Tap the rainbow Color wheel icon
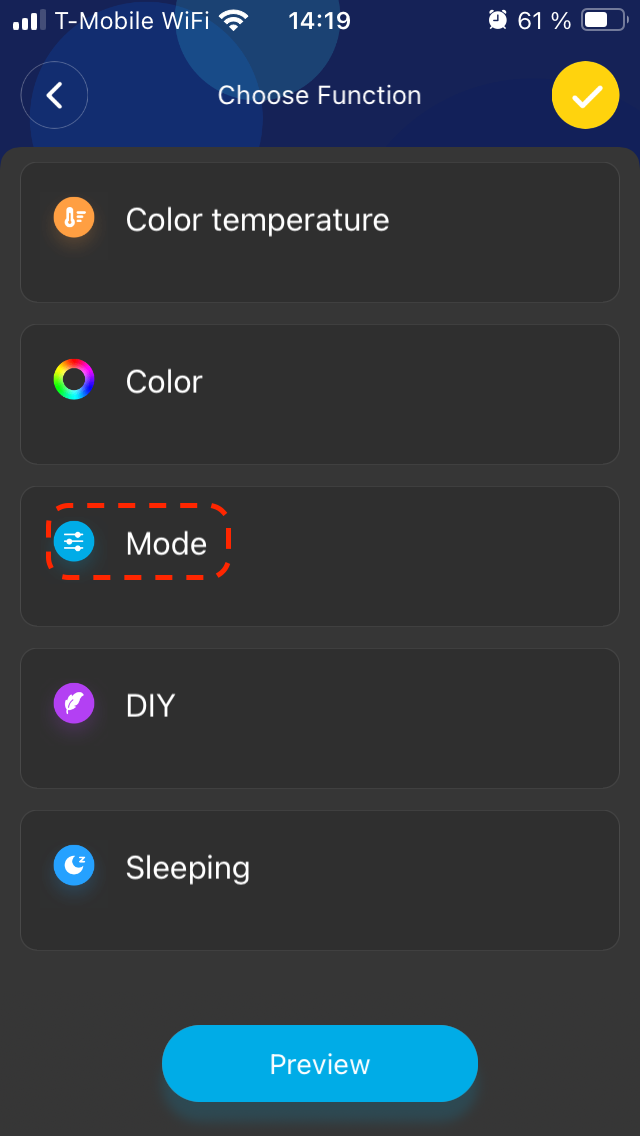 coord(74,380)
